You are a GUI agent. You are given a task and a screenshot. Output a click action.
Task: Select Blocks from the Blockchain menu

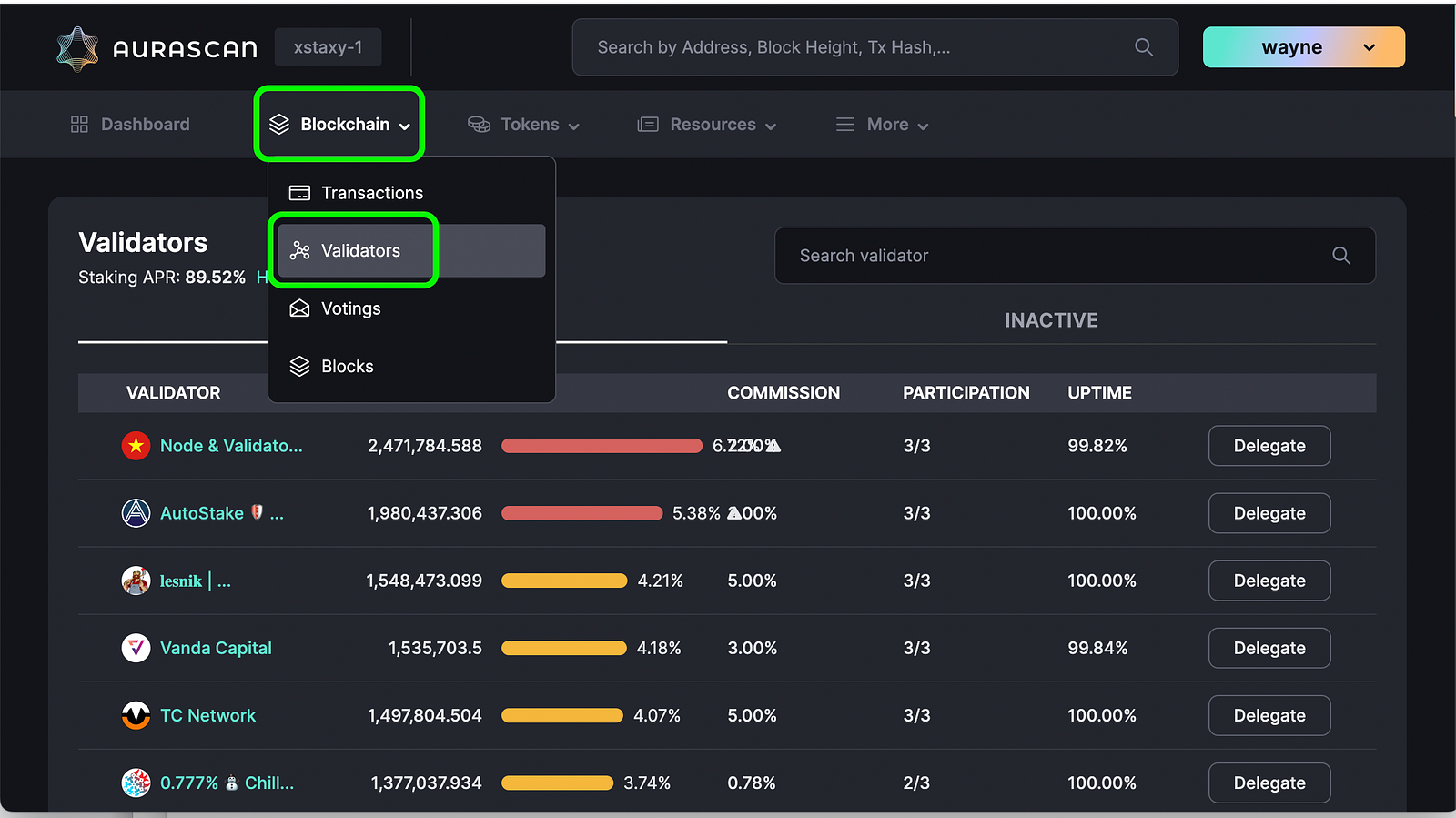(x=347, y=367)
